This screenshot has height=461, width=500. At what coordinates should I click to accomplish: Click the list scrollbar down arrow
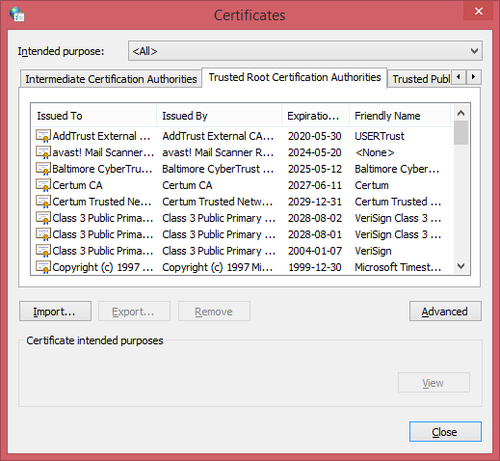coord(461,266)
